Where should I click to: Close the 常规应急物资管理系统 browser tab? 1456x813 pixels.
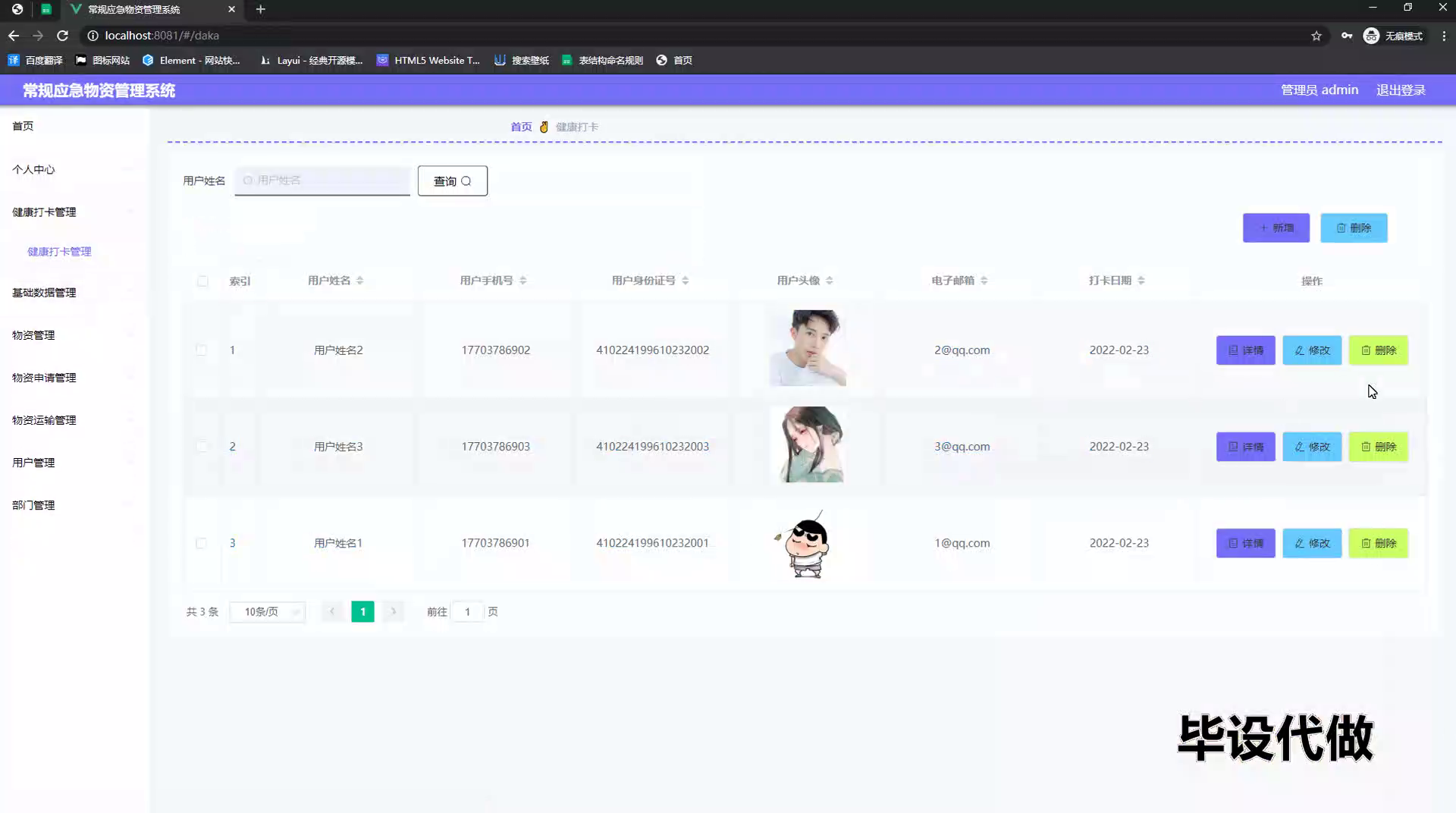(x=231, y=9)
